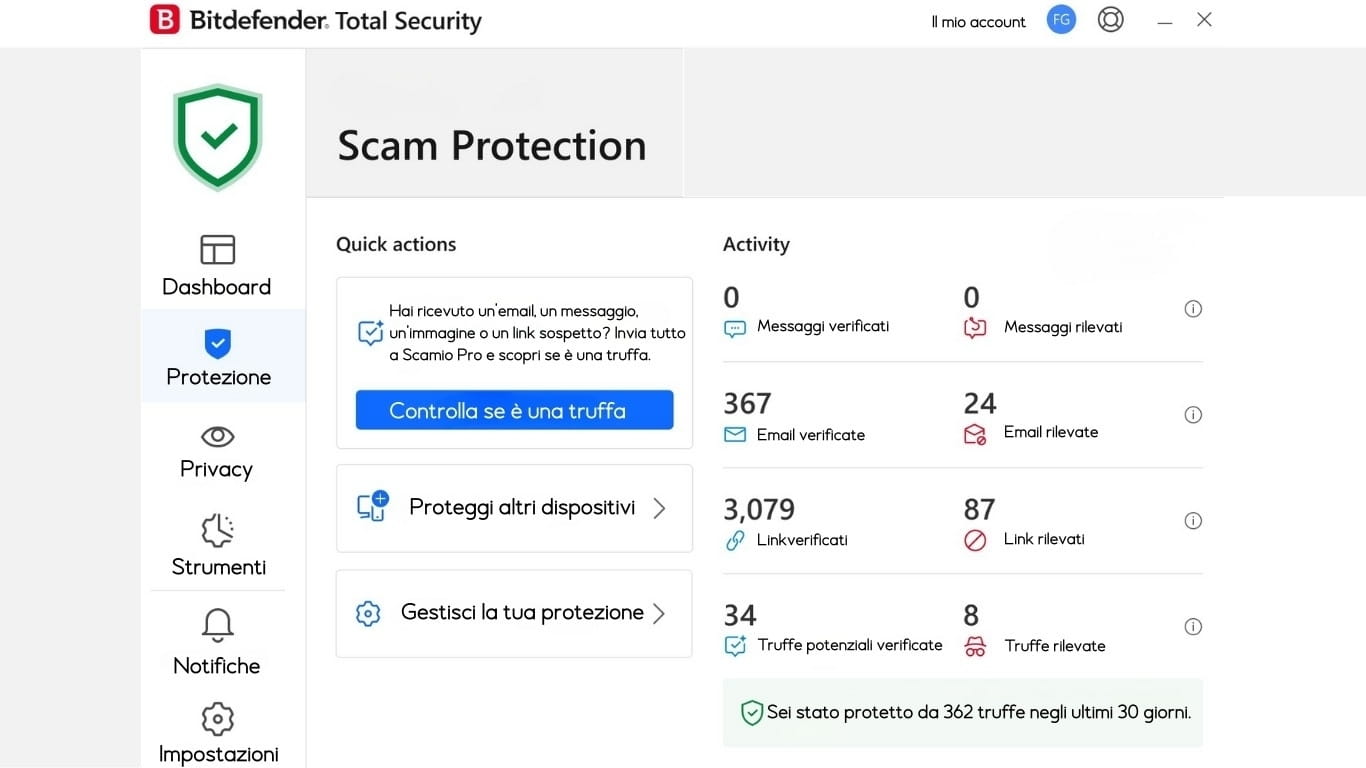Select the Protezione shield icon
The width and height of the screenshot is (1366, 768).
pyautogui.click(x=217, y=344)
